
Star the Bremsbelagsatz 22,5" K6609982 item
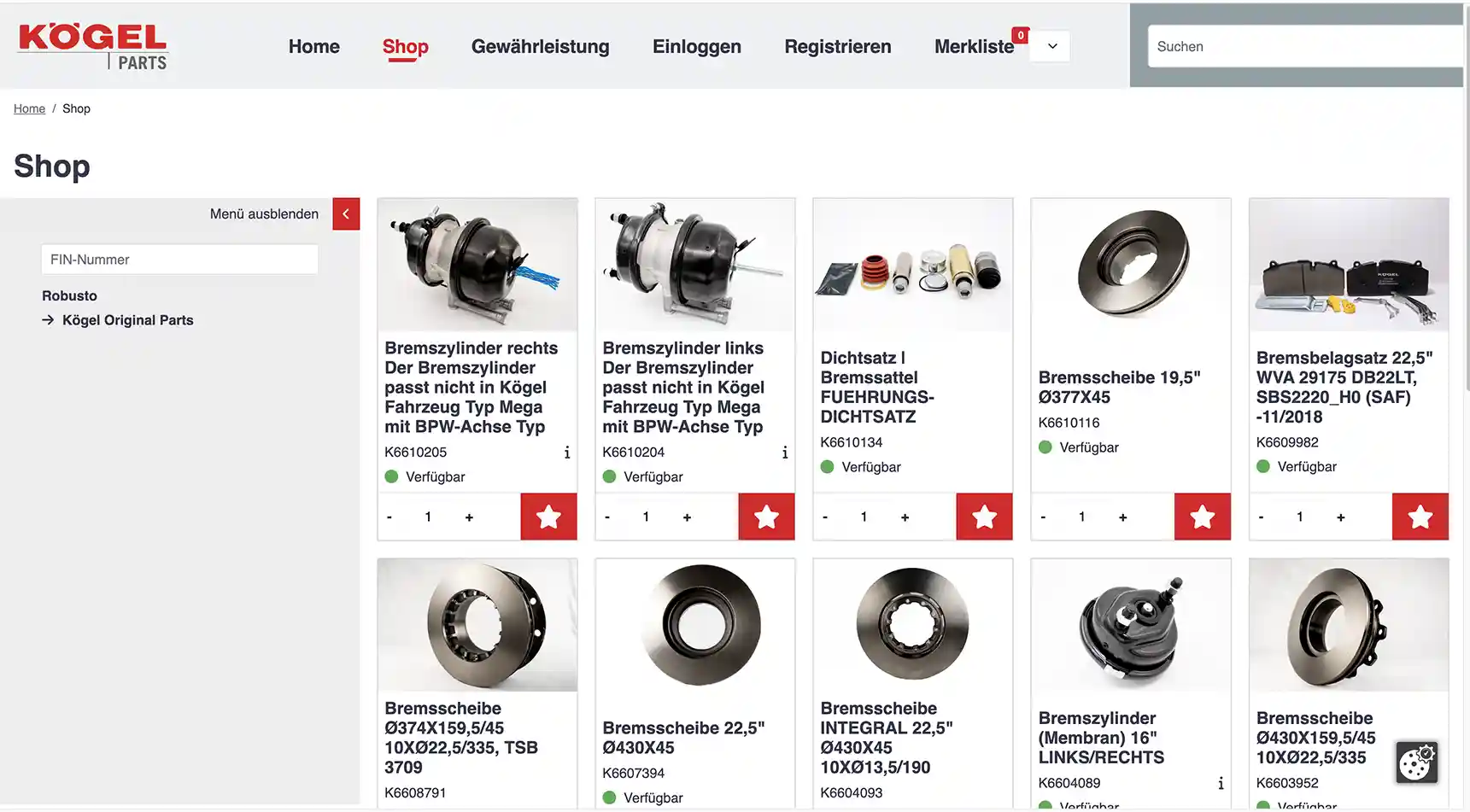(1420, 517)
